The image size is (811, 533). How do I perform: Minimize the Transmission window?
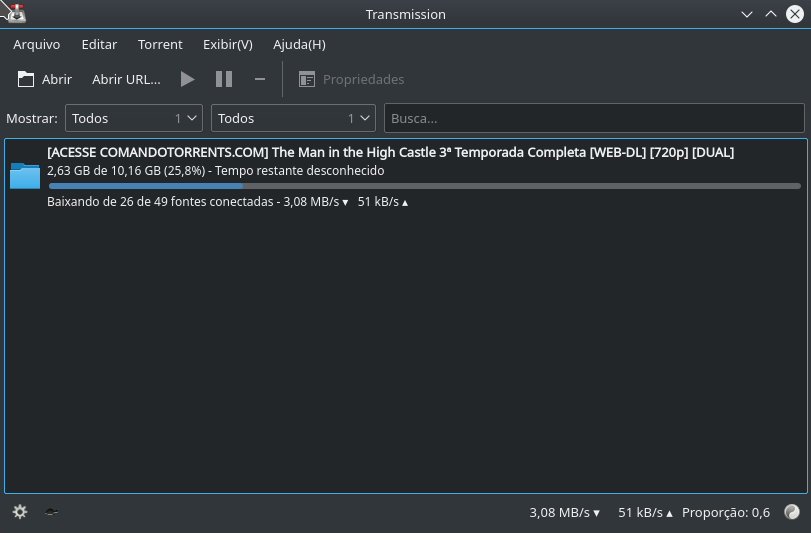[x=746, y=14]
